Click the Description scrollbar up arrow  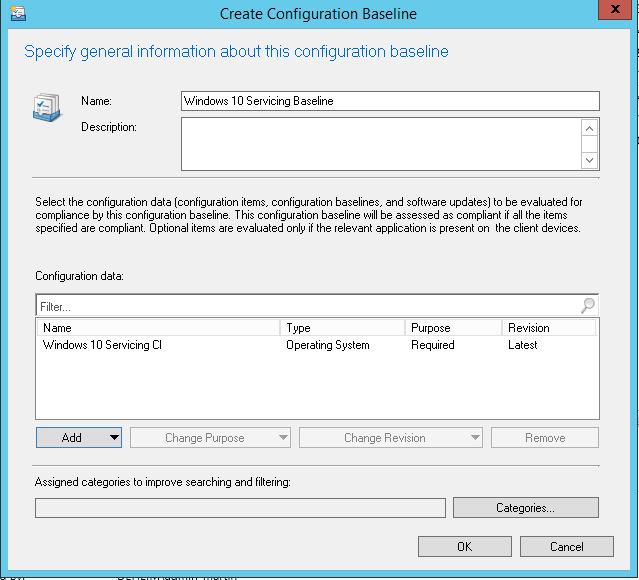coord(589,129)
